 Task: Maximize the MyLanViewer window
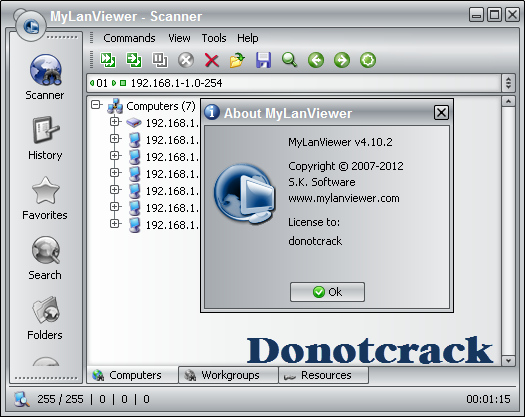point(495,15)
